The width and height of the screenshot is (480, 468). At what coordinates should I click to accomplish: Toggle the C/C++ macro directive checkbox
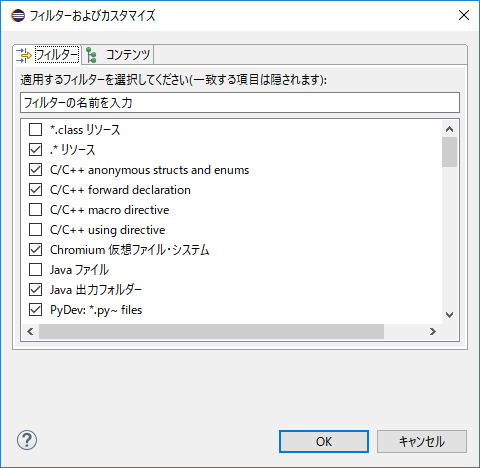[35, 210]
